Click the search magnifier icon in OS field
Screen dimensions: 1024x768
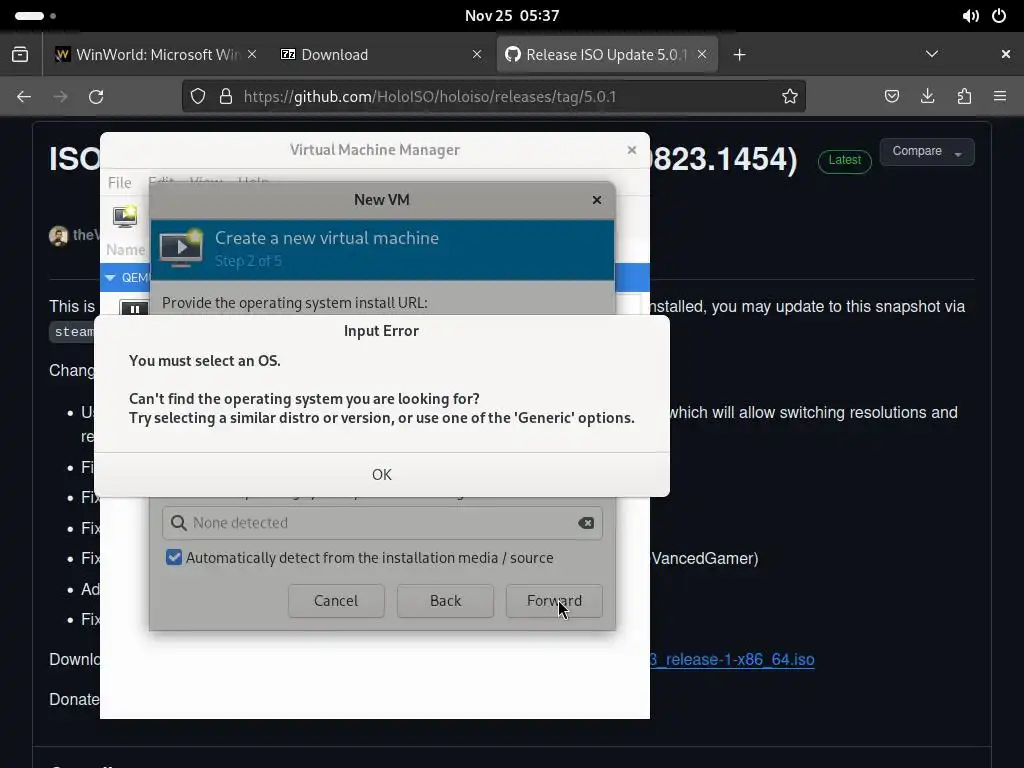(178, 522)
